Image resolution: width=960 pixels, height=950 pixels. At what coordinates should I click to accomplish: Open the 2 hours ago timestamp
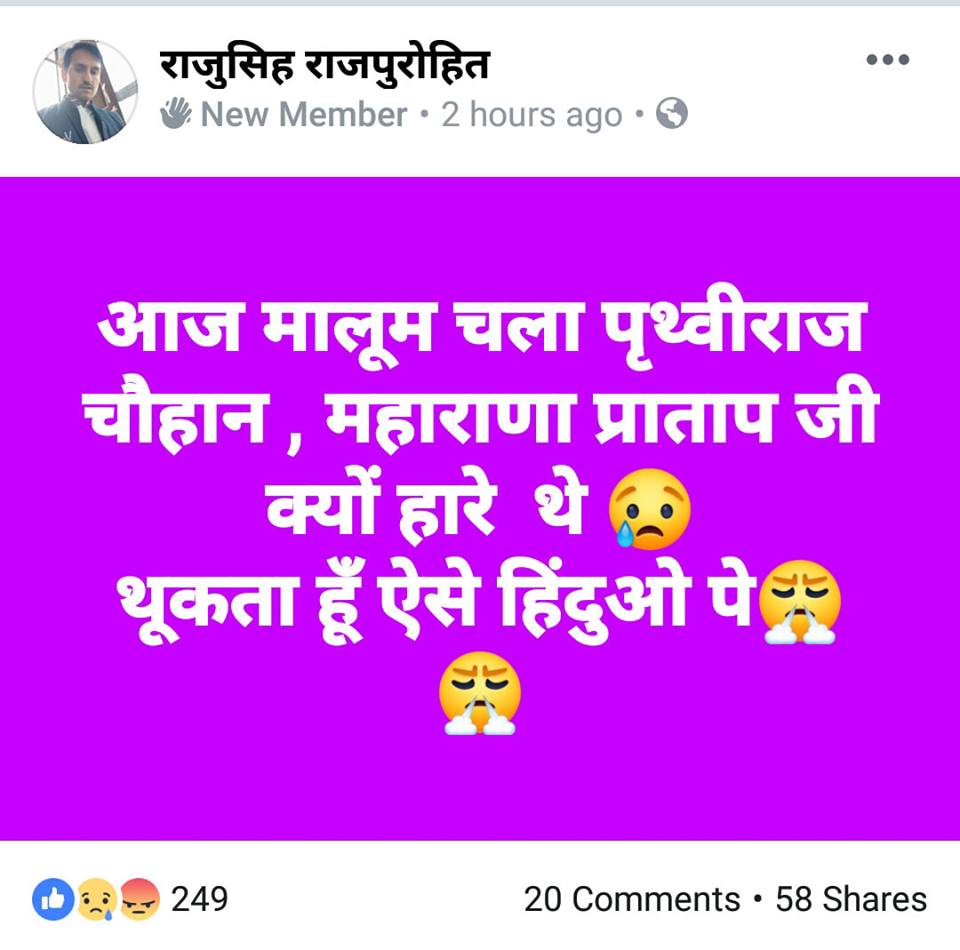531,115
